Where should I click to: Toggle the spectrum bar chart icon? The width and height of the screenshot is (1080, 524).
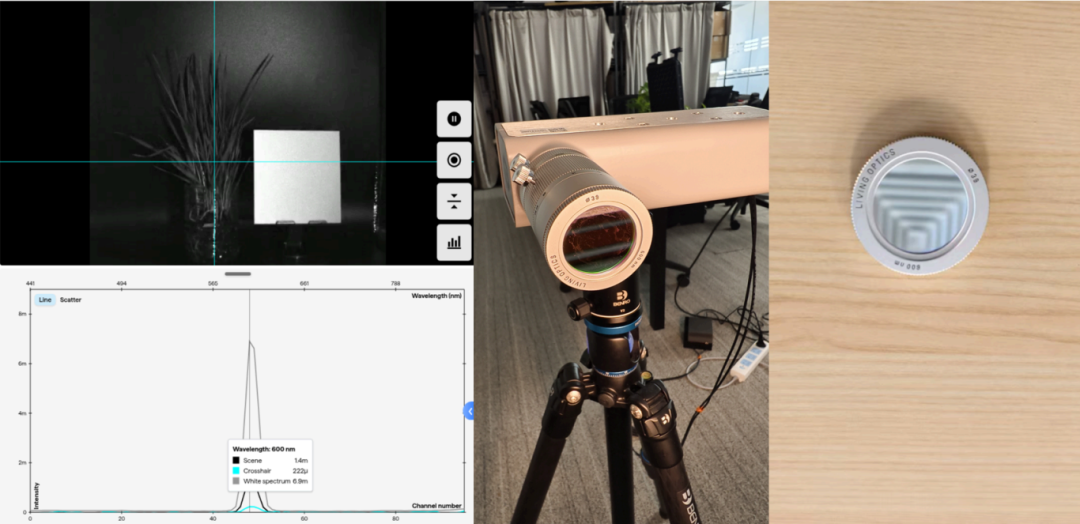coord(454,242)
